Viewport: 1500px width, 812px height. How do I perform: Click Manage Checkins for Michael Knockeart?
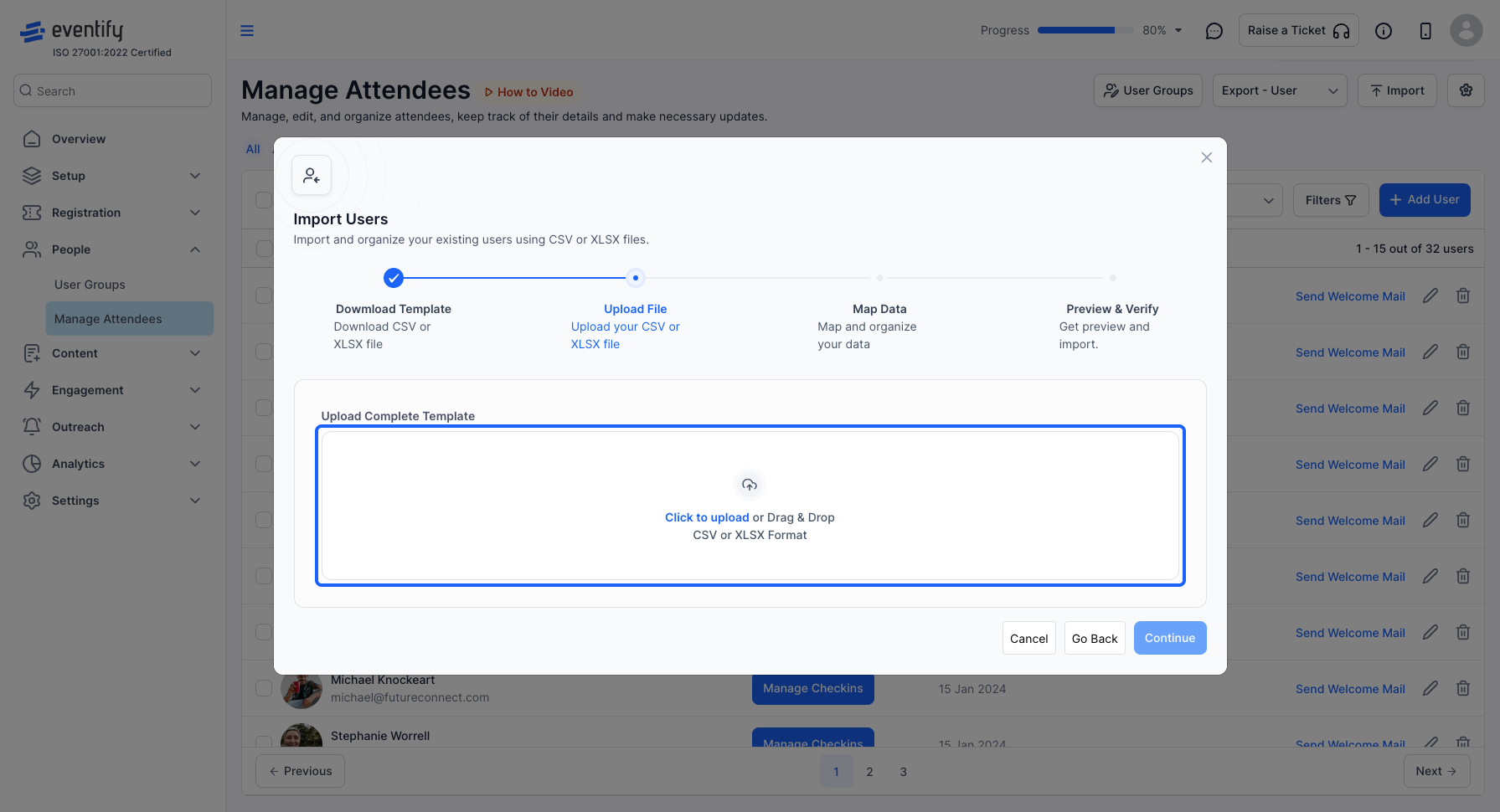click(812, 688)
